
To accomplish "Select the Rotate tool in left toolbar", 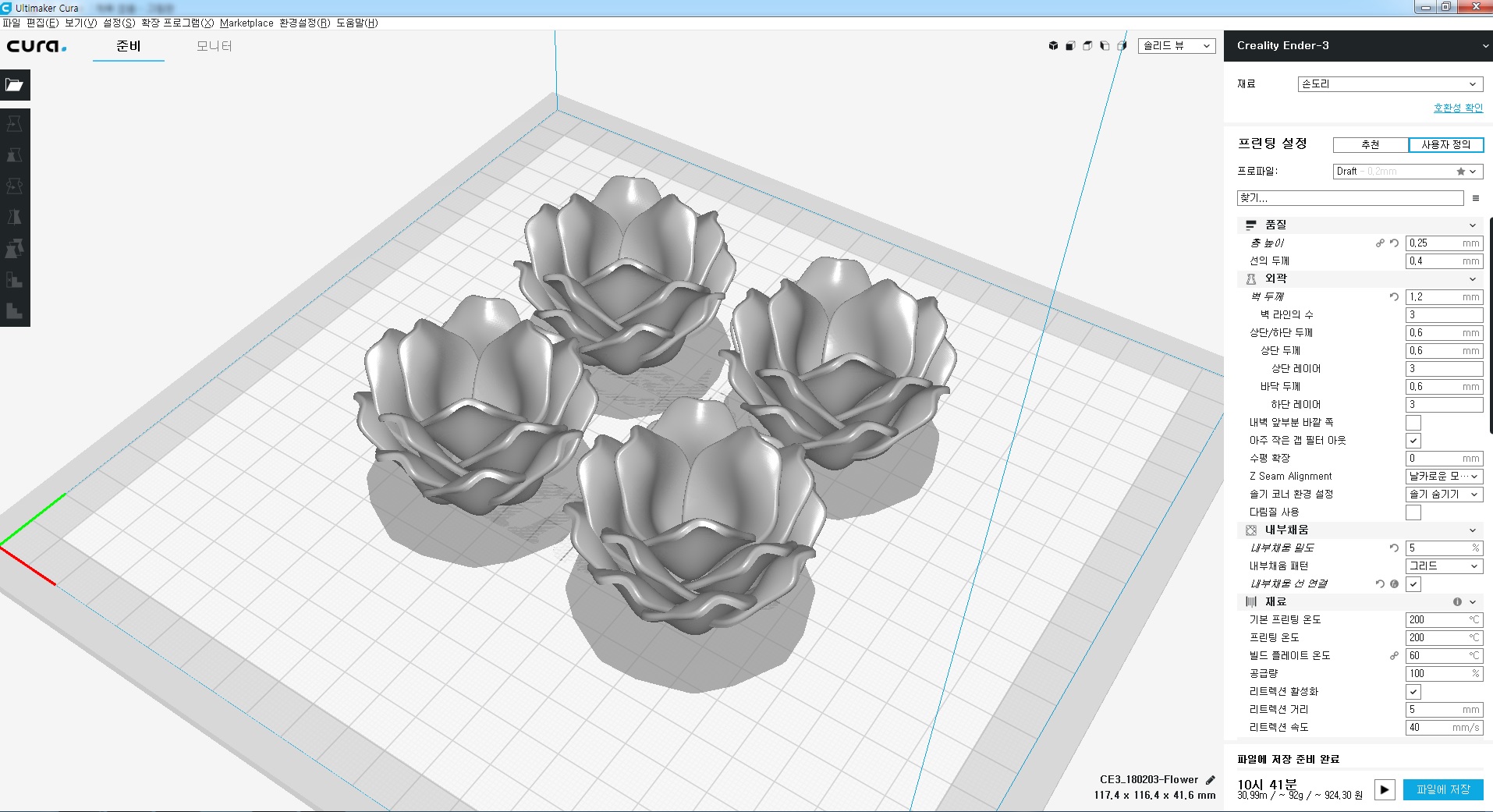I will point(15,186).
